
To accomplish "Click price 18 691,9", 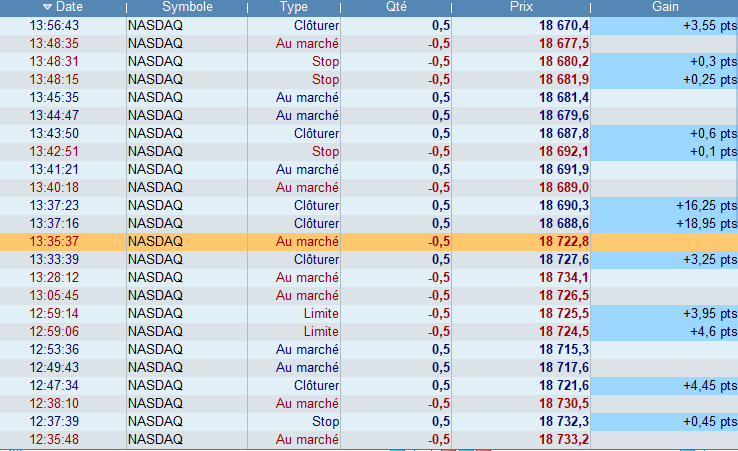I will (x=564, y=169).
